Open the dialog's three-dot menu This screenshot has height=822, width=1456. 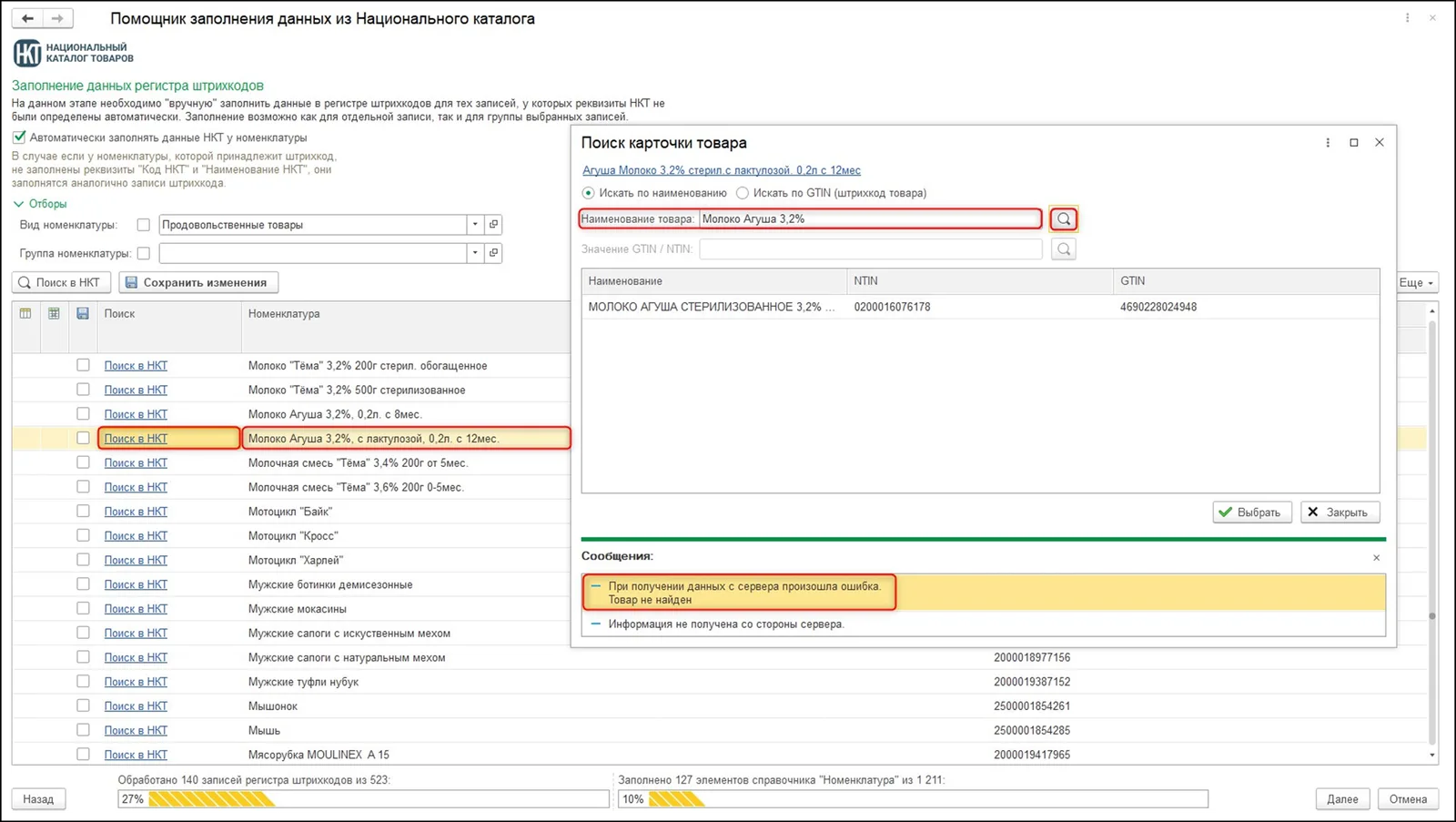pos(1328,143)
